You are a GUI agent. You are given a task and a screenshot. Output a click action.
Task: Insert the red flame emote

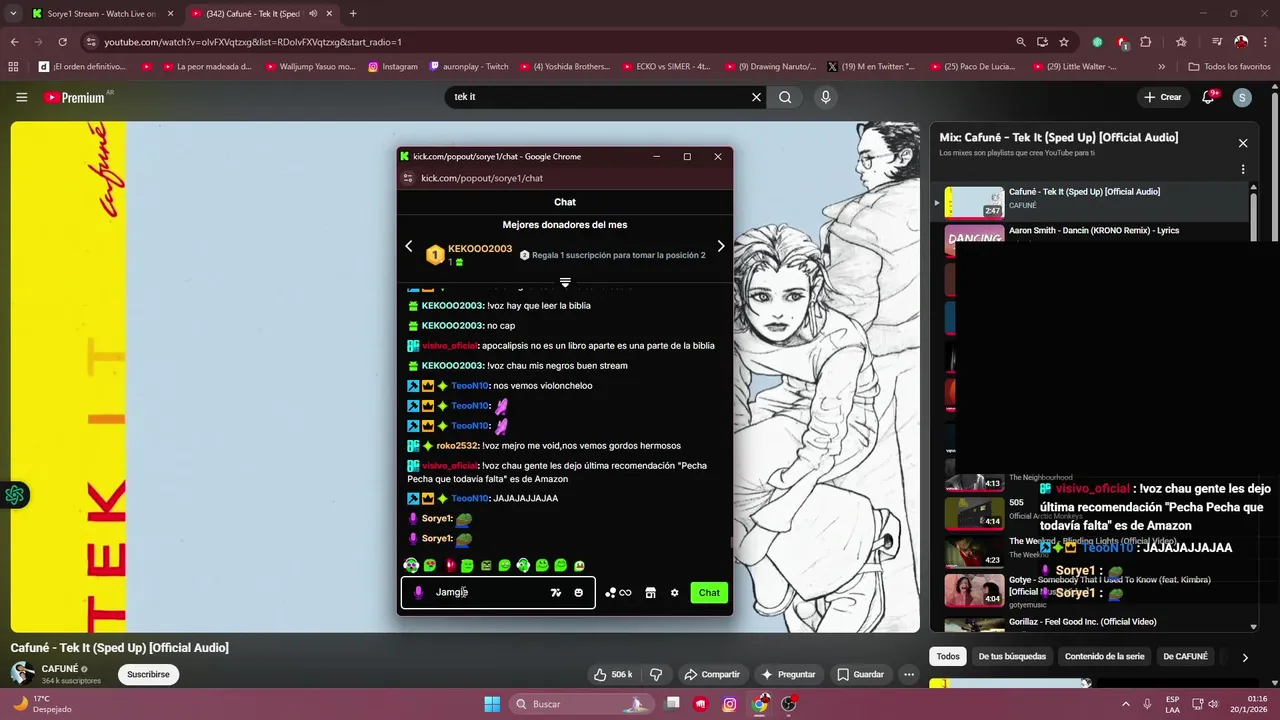coord(448,566)
